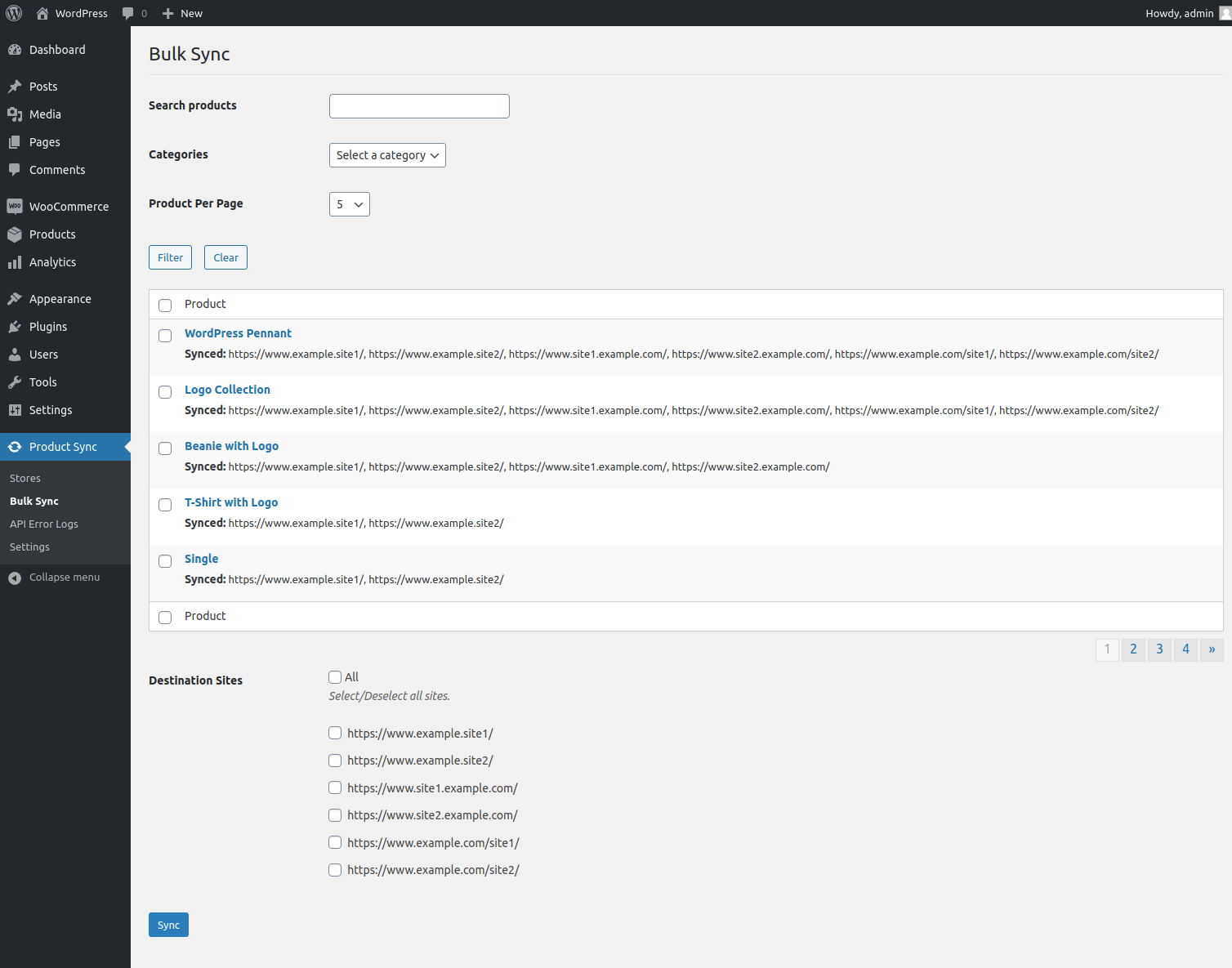Expand the Select a category dropdown
This screenshot has height=968, width=1232.
click(387, 155)
